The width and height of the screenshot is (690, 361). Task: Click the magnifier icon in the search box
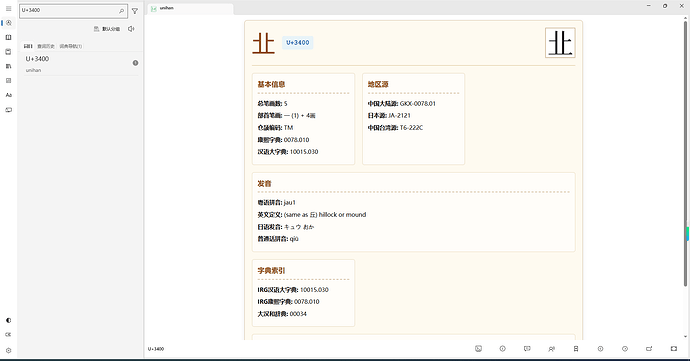click(121, 11)
